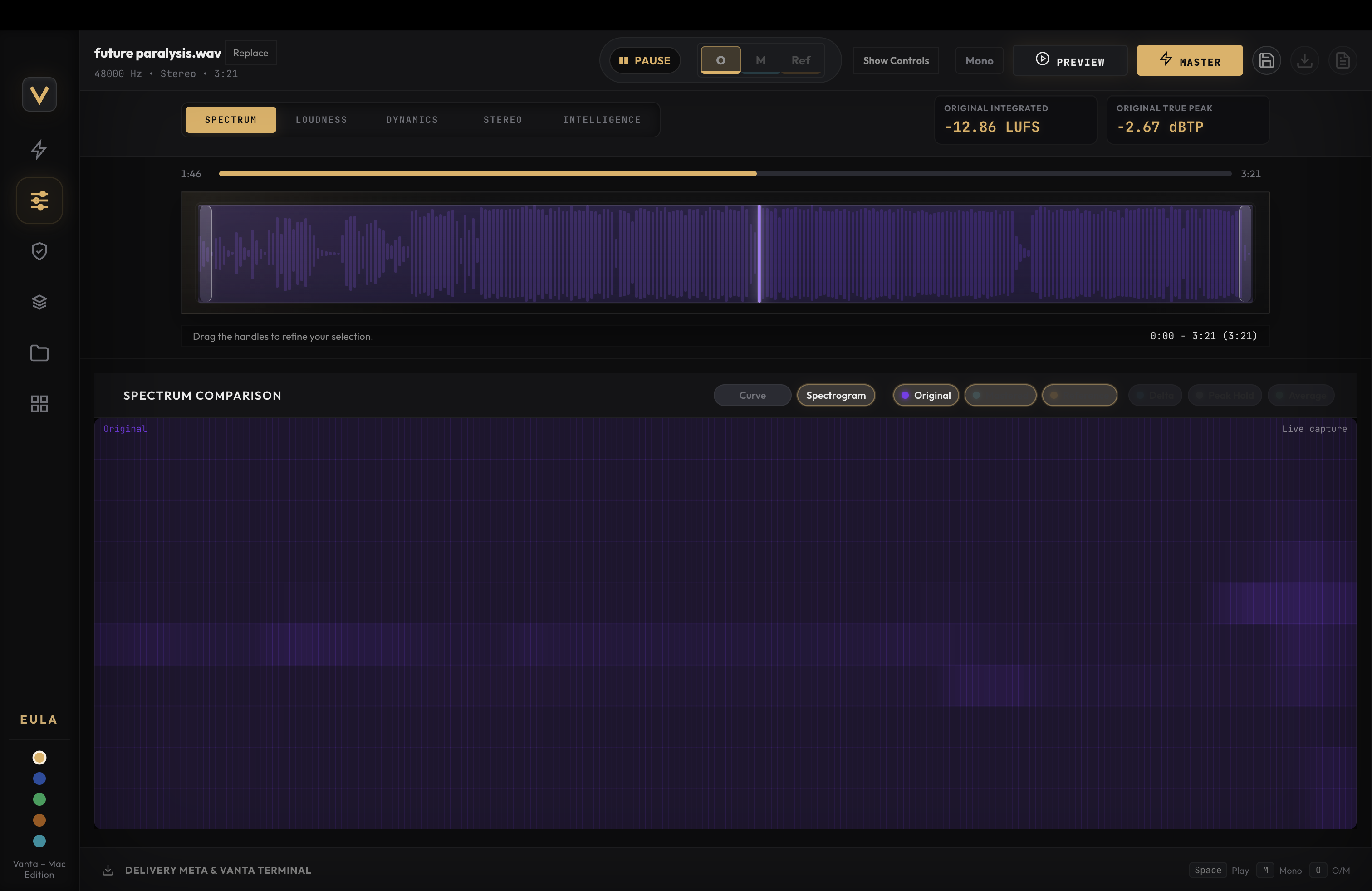
Task: Click the download icon in the top toolbar
Action: (1305, 60)
